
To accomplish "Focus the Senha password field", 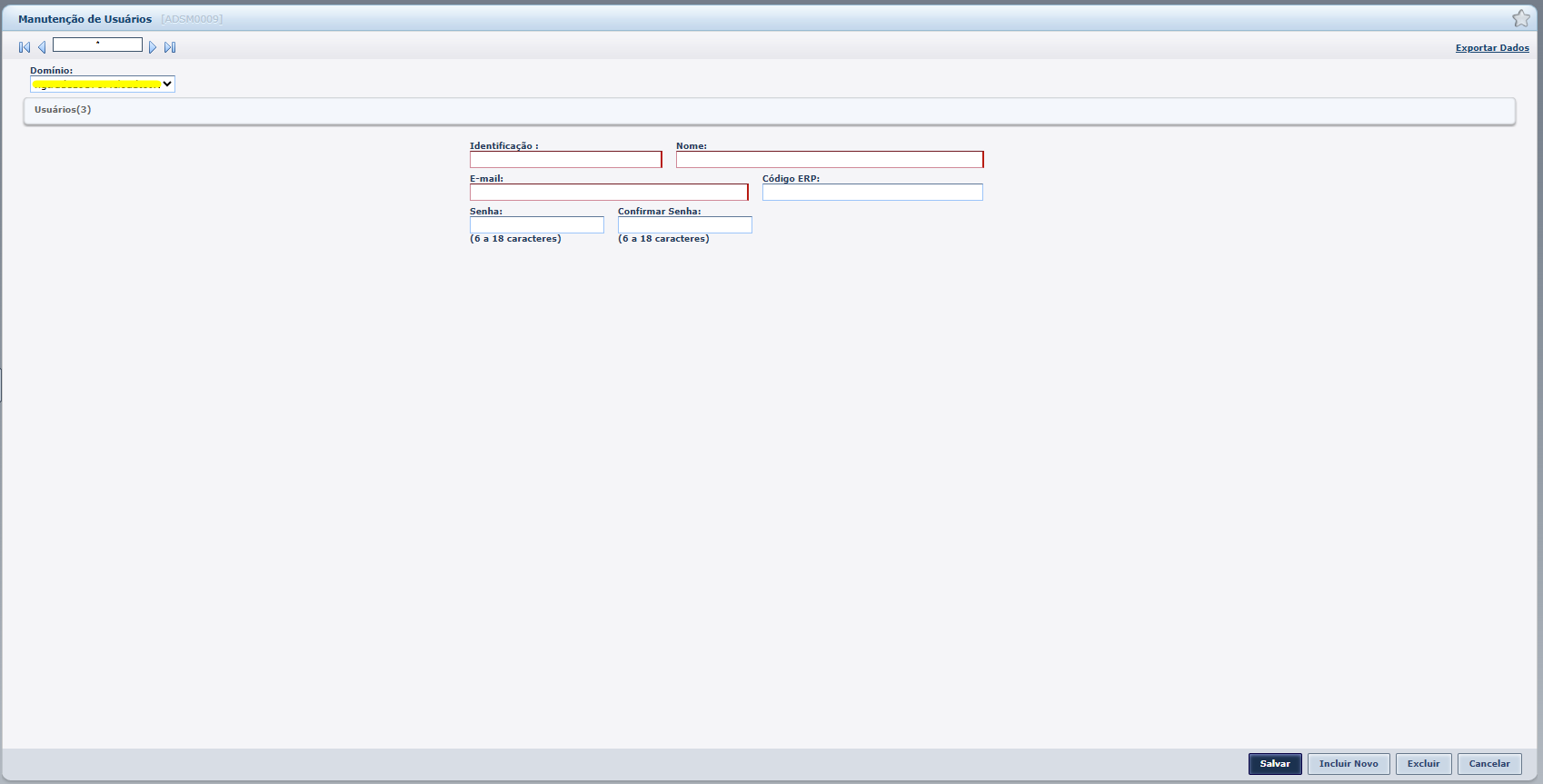I will (x=537, y=225).
